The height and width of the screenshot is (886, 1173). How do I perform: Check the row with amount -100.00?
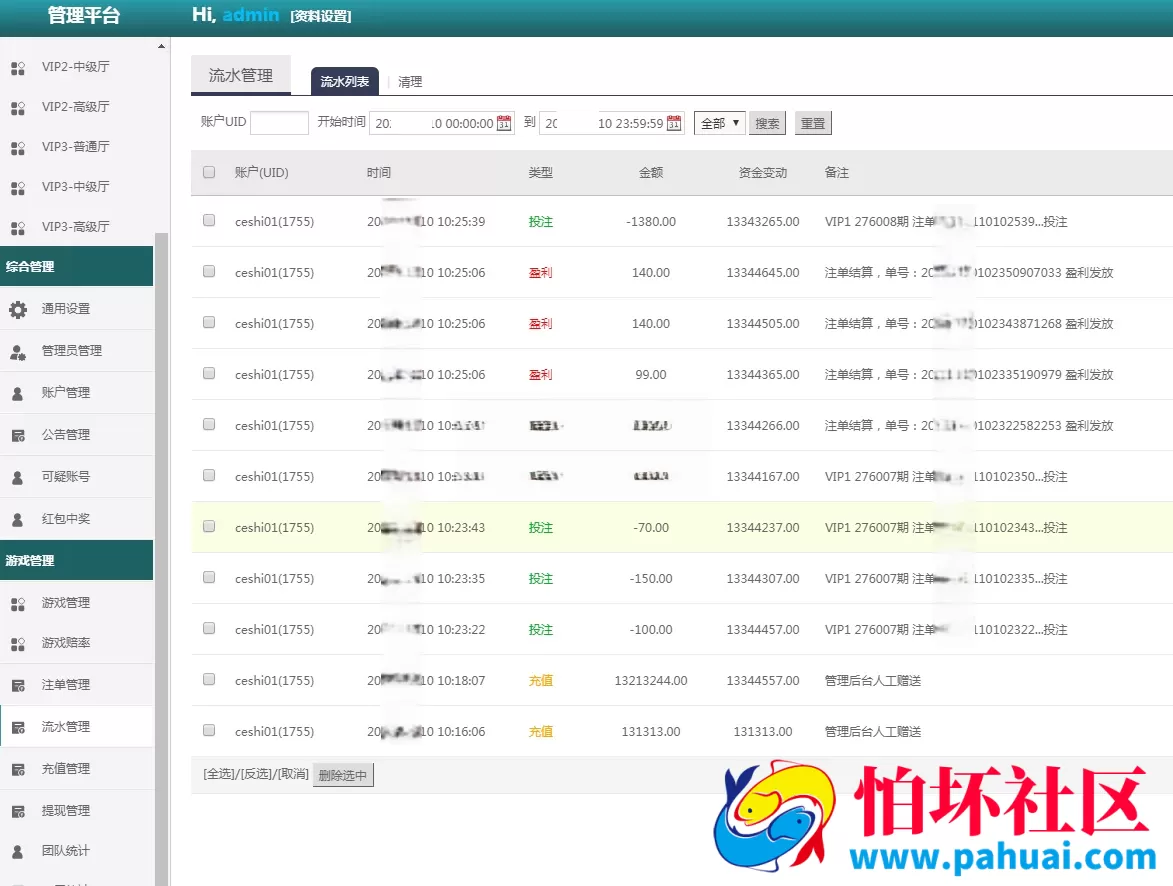click(209, 628)
